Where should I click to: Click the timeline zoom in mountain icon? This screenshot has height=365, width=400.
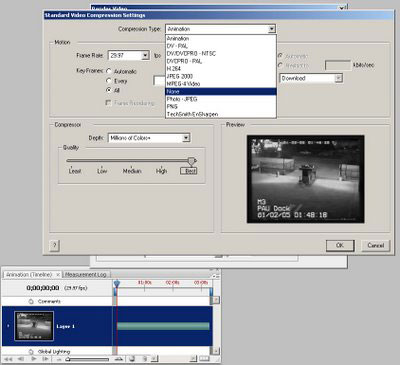point(119,359)
